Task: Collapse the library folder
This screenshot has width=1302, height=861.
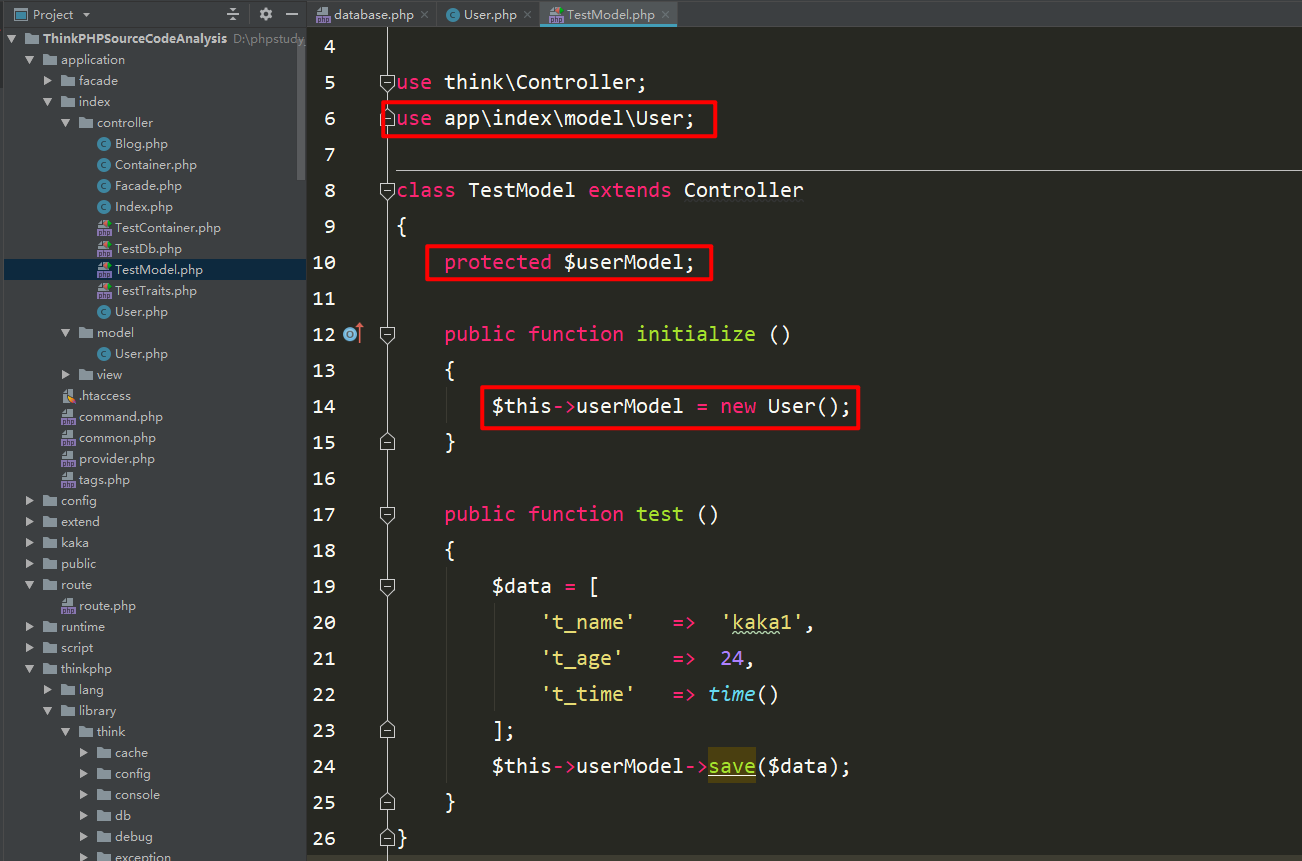Action: [48, 711]
